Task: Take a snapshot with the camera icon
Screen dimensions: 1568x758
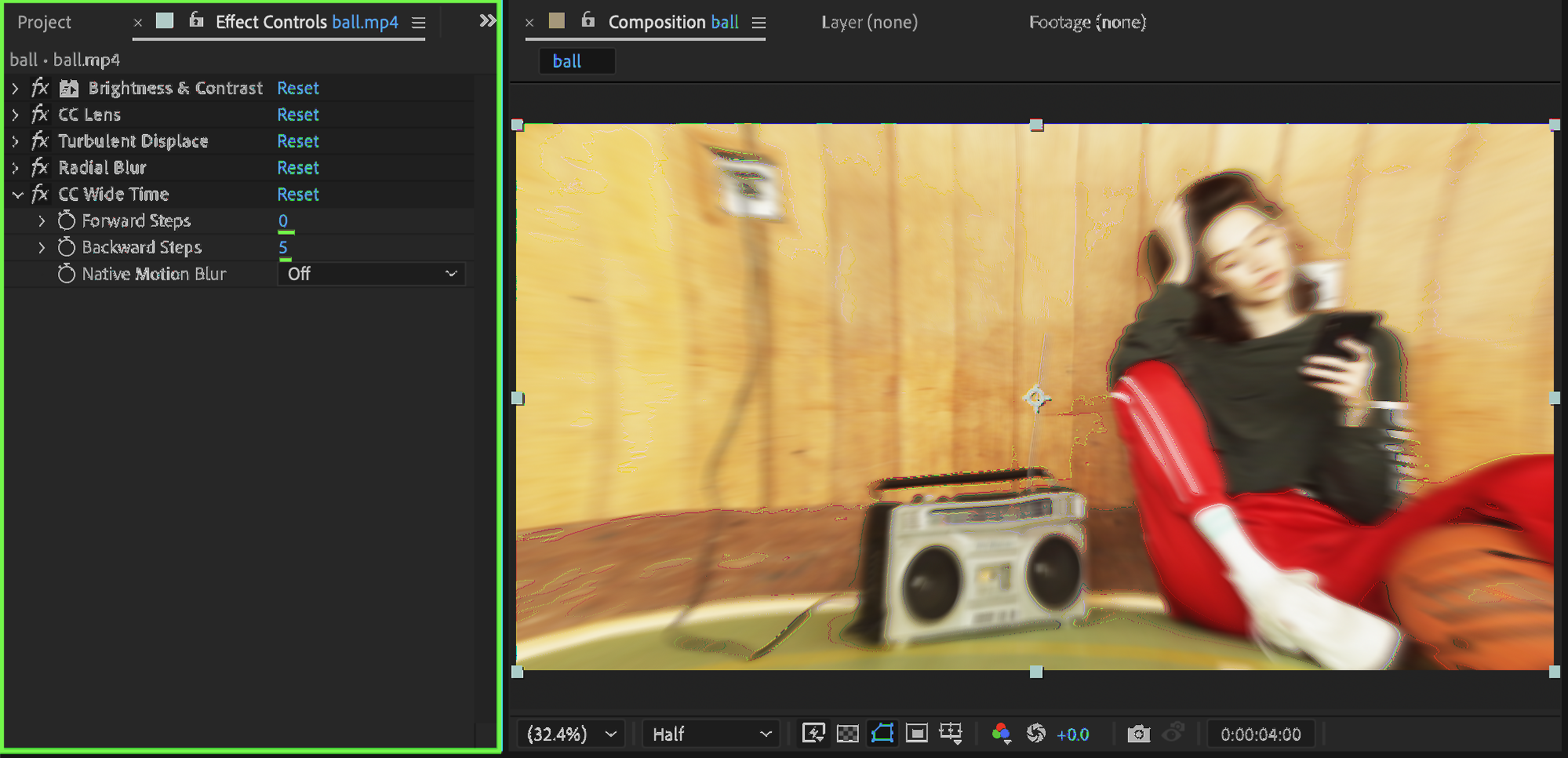Action: pyautogui.click(x=1138, y=734)
